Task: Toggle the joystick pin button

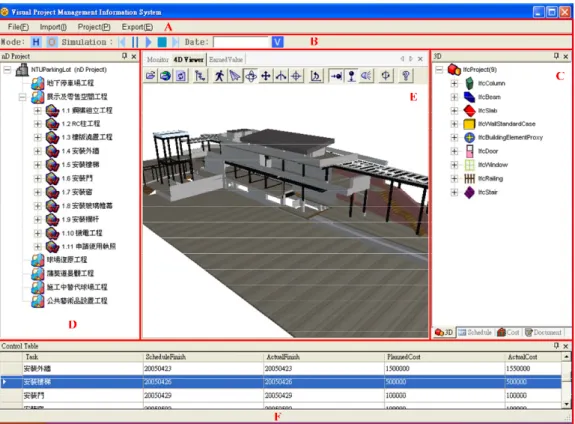Action: (351, 76)
